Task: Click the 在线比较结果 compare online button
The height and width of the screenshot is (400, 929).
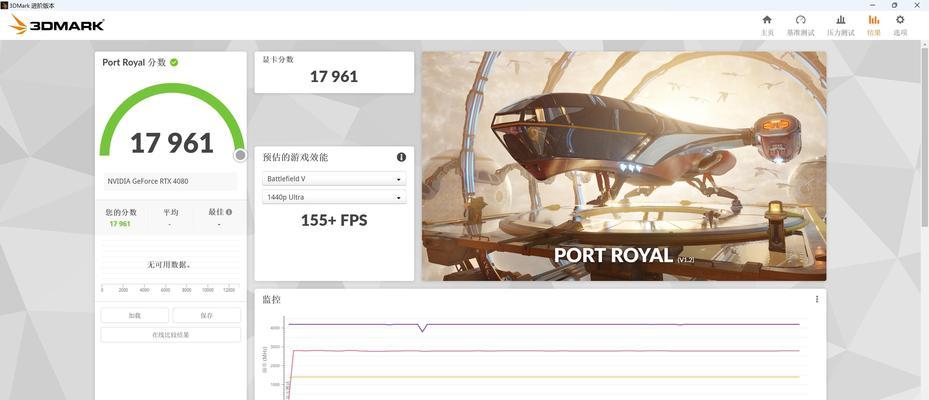Action: pos(171,335)
